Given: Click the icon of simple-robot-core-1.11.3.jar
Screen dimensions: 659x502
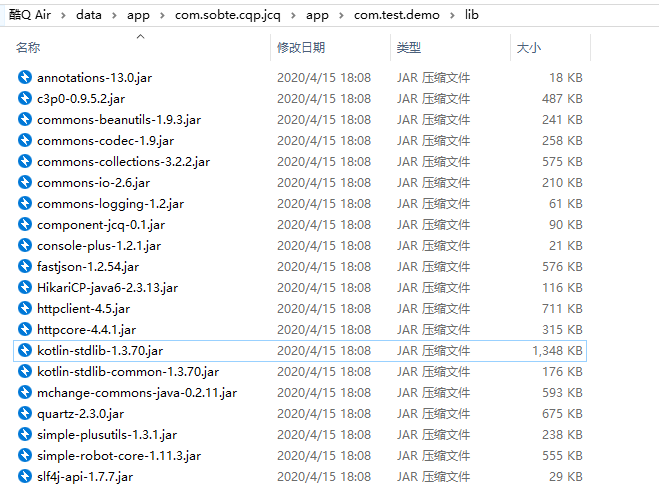Looking at the screenshot, I should click(x=25, y=456).
